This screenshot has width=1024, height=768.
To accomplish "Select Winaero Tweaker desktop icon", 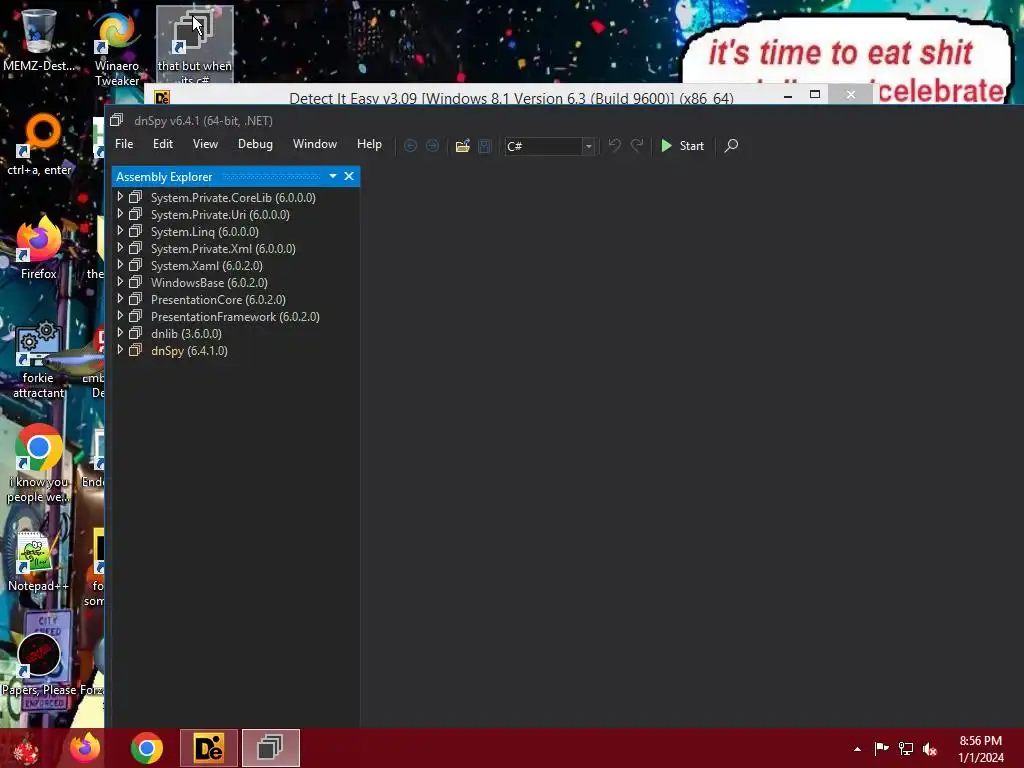I will (117, 49).
